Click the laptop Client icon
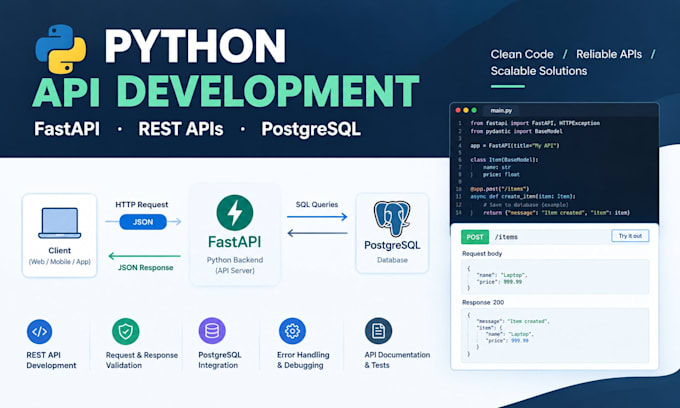Viewport: 680px width, 408px height. (x=59, y=223)
